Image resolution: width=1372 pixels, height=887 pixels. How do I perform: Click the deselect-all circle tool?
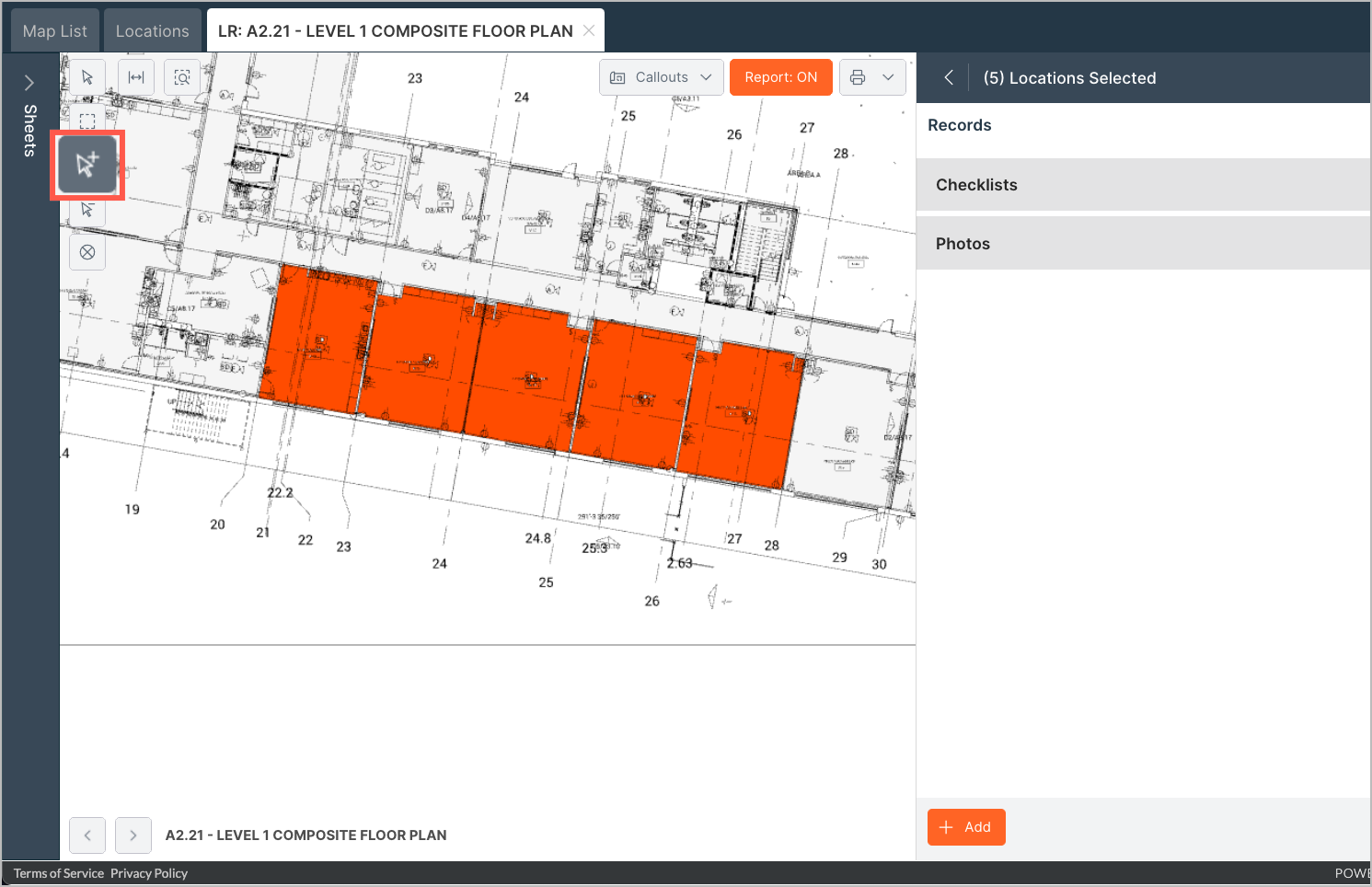click(87, 252)
